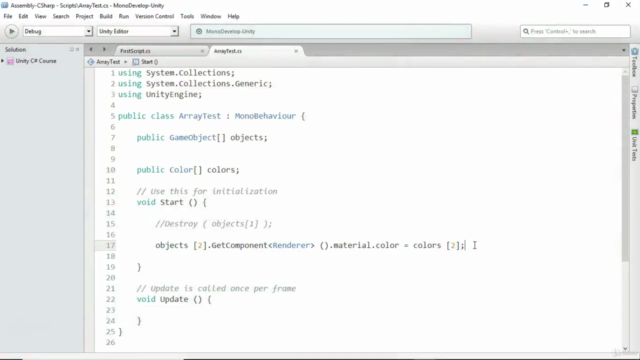This screenshot has width=640, height=360.
Task: Expand the Unity C# Course solution node
Action: 2,61
